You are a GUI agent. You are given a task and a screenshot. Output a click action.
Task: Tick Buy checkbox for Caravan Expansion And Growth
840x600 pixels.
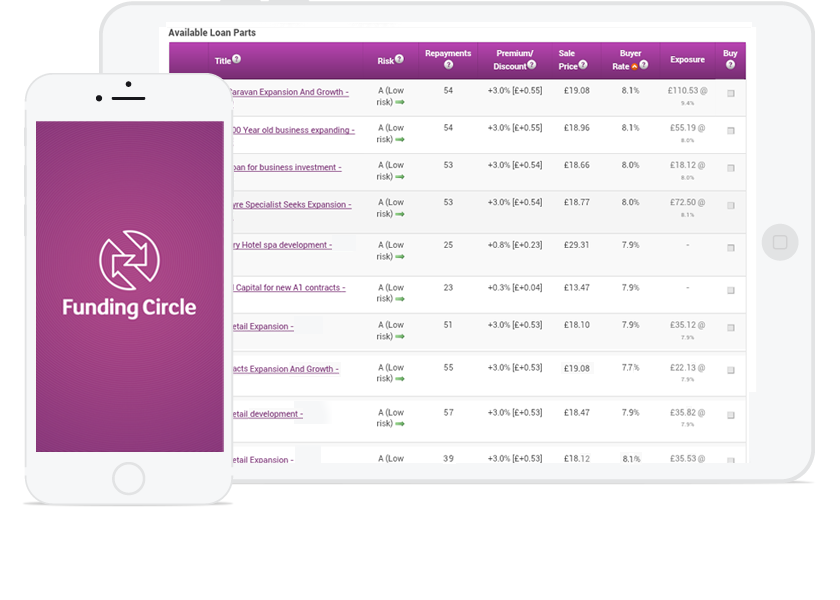[731, 93]
